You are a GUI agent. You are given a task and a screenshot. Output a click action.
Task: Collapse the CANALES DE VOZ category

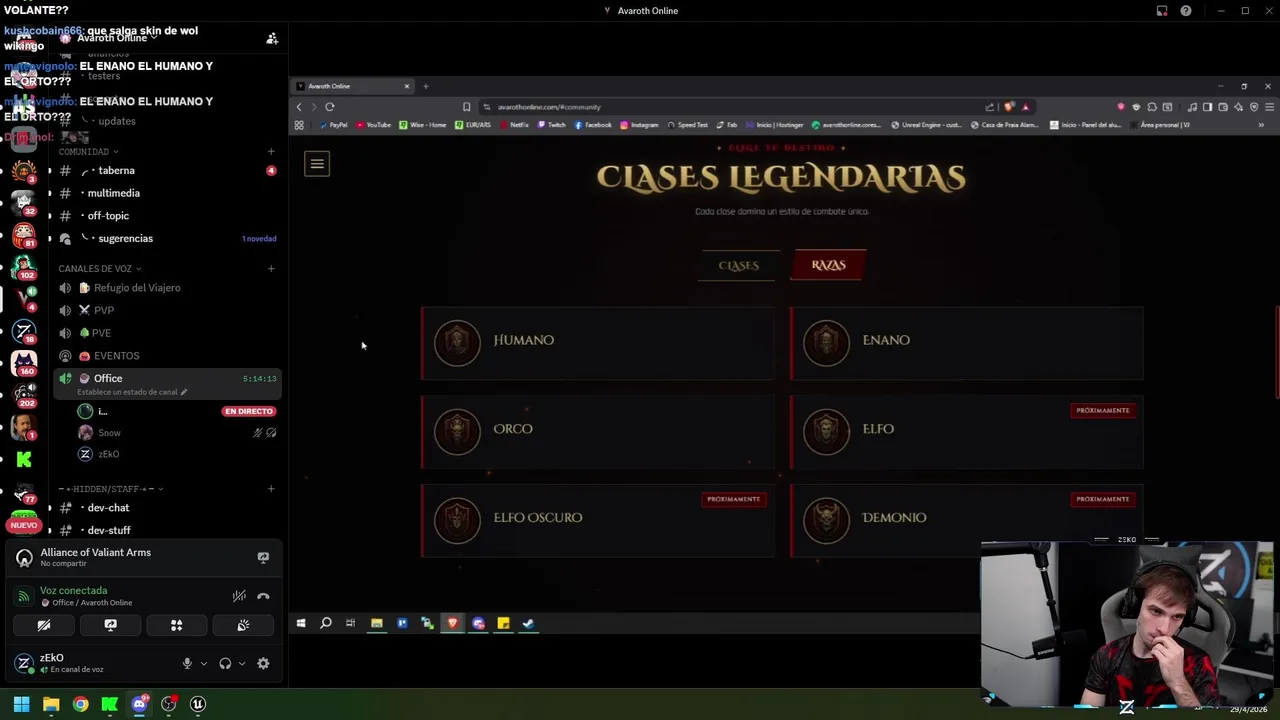[x=99, y=269]
